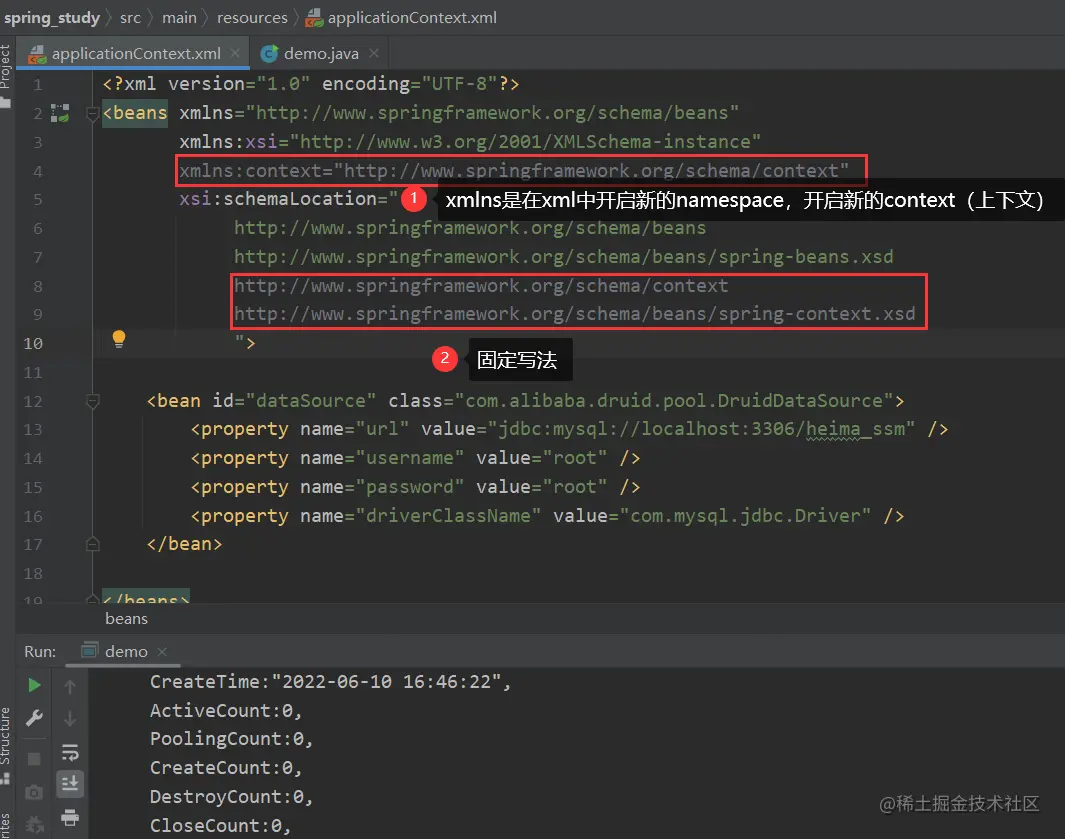This screenshot has height=839, width=1065.
Task: Jump to next stack trace with the down arrow
Action: (x=70, y=718)
